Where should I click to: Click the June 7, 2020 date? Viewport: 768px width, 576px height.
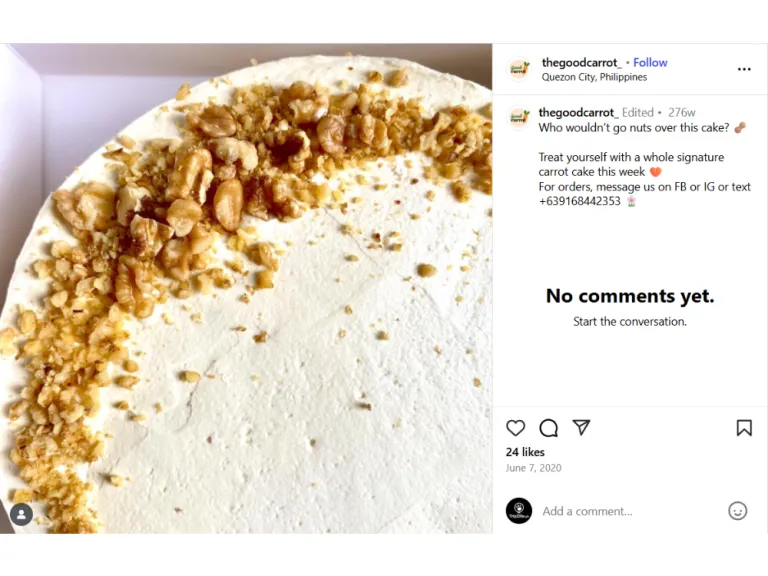click(x=534, y=468)
